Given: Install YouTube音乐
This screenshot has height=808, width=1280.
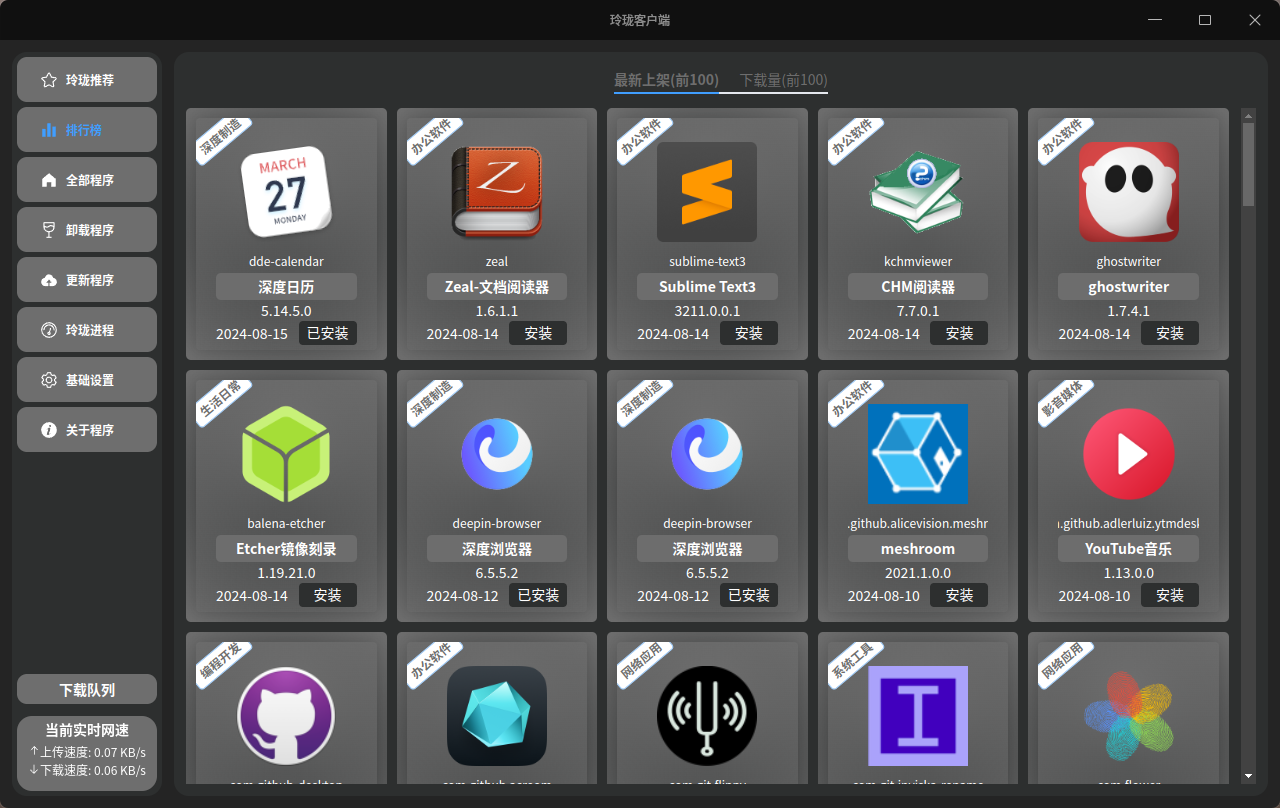Looking at the screenshot, I should click(1170, 595).
